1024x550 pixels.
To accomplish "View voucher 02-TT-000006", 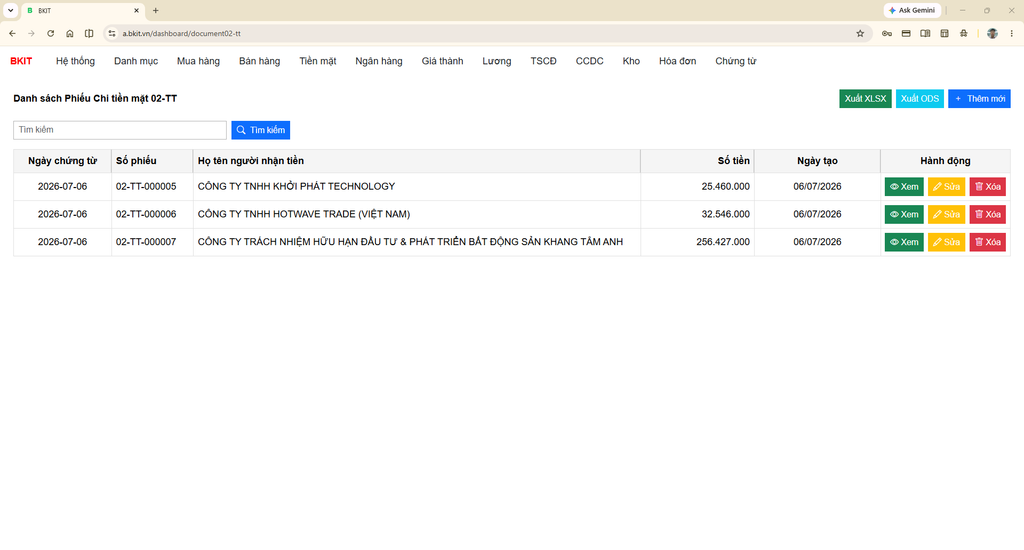I will point(904,214).
